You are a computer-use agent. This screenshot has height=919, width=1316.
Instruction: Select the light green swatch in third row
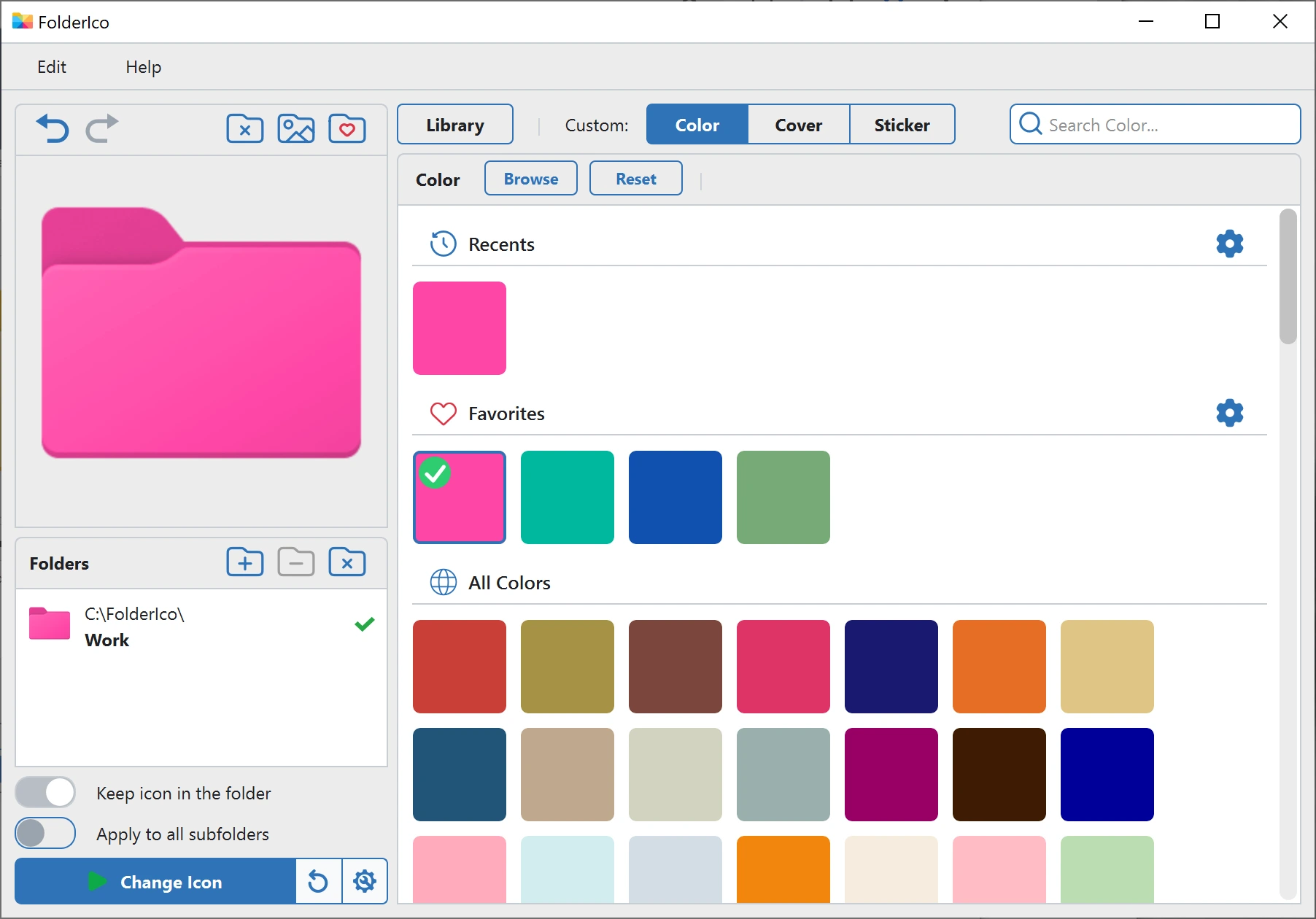(x=1107, y=869)
